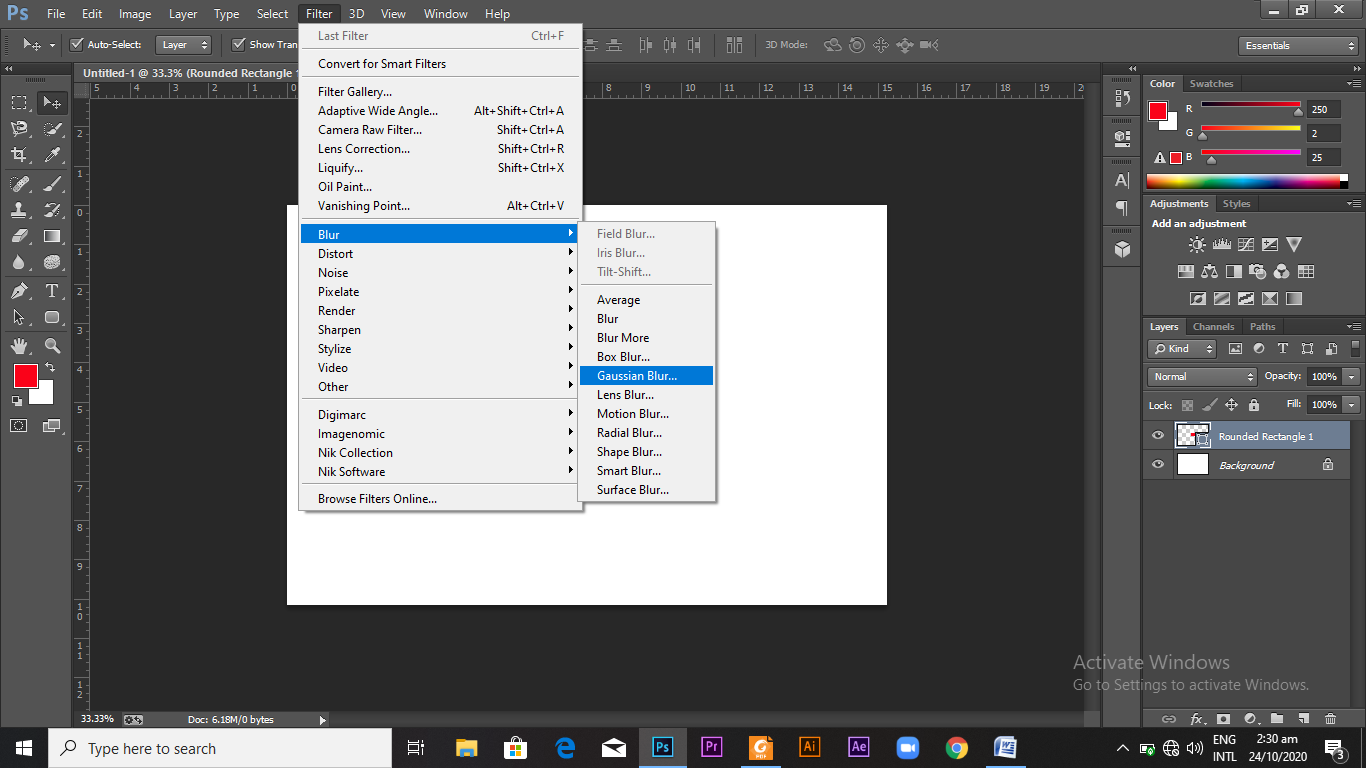The width and height of the screenshot is (1366, 768).
Task: Select the Clone Stamp tool
Action: tap(19, 210)
